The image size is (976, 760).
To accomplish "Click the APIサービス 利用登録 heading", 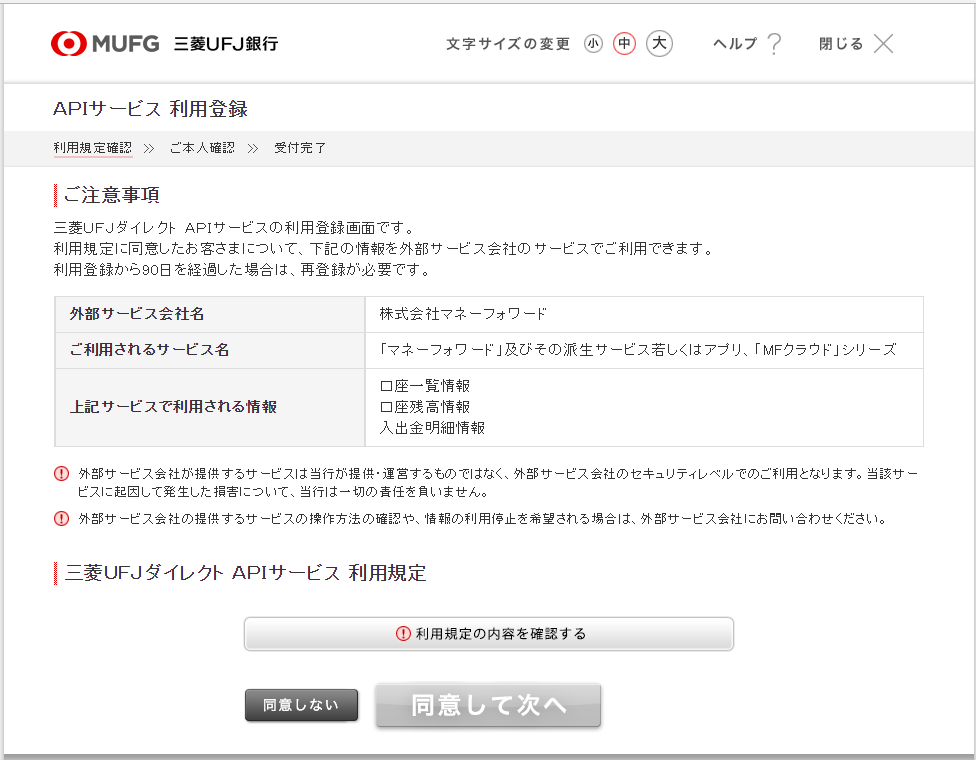I will [x=151, y=109].
